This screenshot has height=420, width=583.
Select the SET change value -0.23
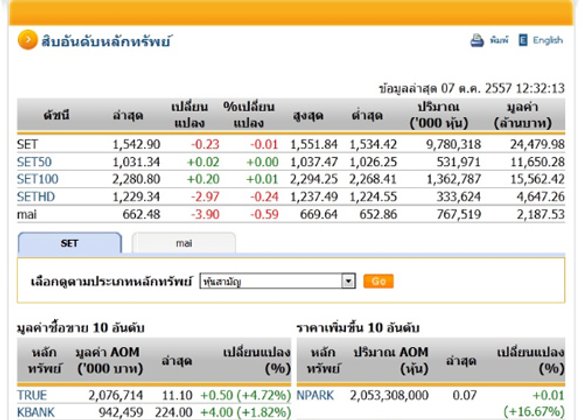pos(205,144)
